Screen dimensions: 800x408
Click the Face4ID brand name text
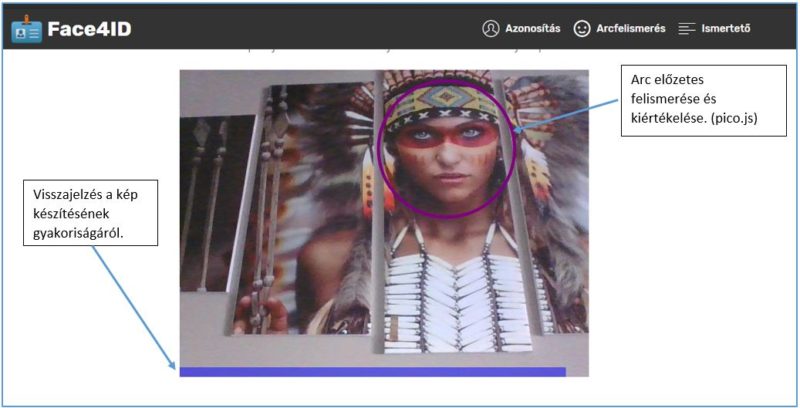(x=89, y=29)
